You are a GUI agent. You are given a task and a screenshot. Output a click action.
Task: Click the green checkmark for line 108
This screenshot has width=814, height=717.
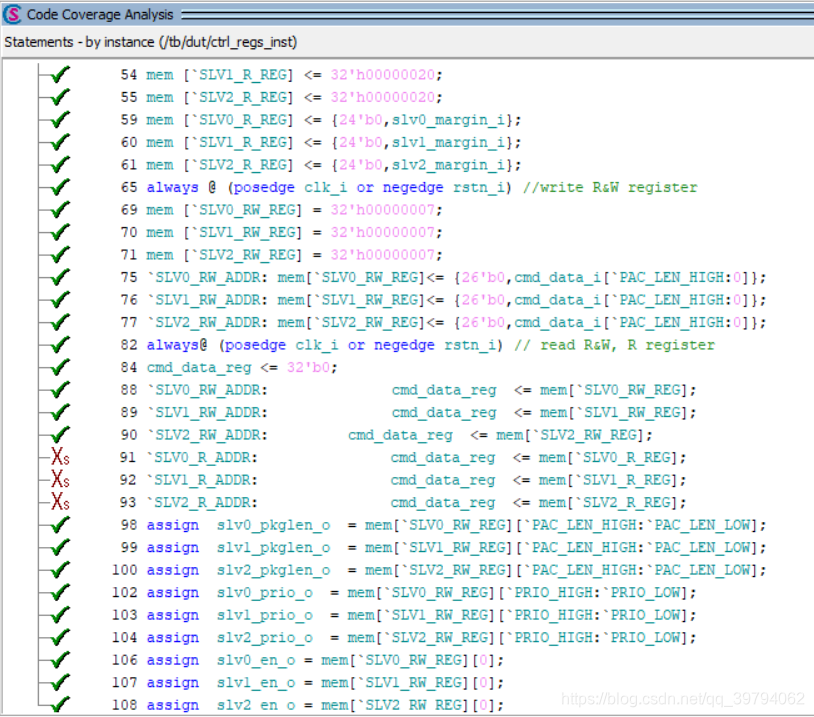tap(60, 704)
